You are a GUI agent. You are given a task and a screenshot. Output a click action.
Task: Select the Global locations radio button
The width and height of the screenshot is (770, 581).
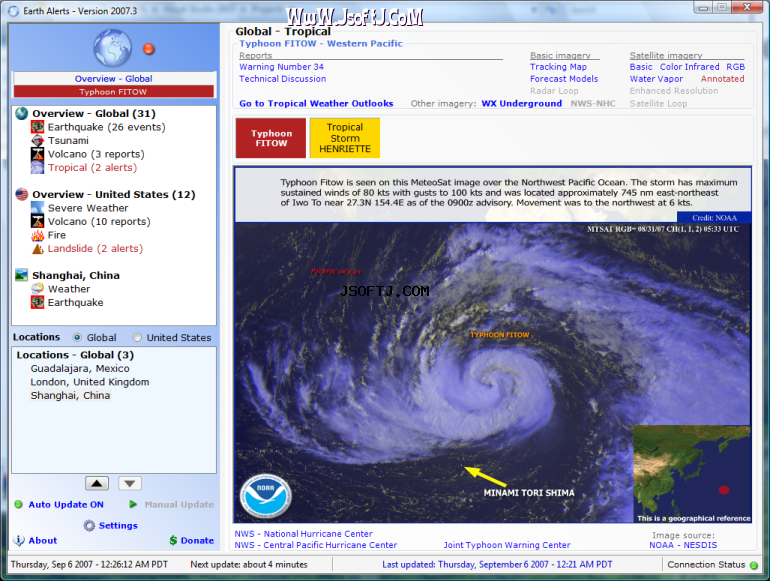pyautogui.click(x=77, y=337)
